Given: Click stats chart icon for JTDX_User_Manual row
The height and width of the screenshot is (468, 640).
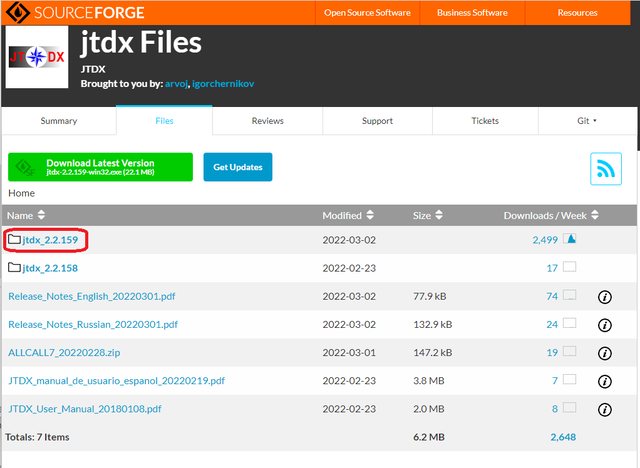Looking at the screenshot, I should (x=569, y=408).
